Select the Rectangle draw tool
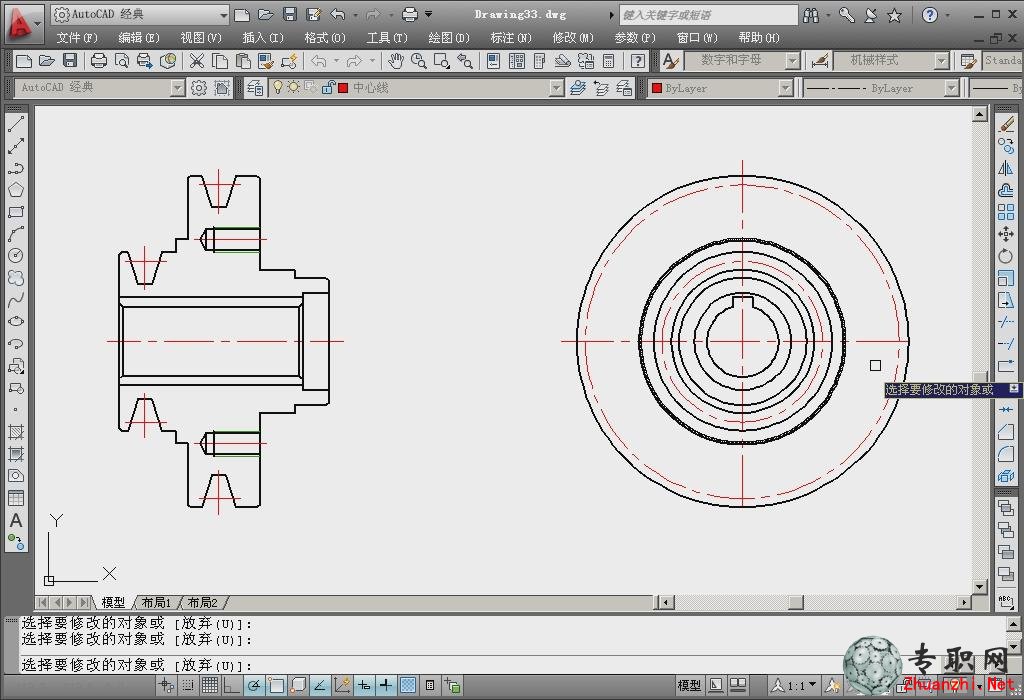1024x700 pixels. tap(16, 212)
